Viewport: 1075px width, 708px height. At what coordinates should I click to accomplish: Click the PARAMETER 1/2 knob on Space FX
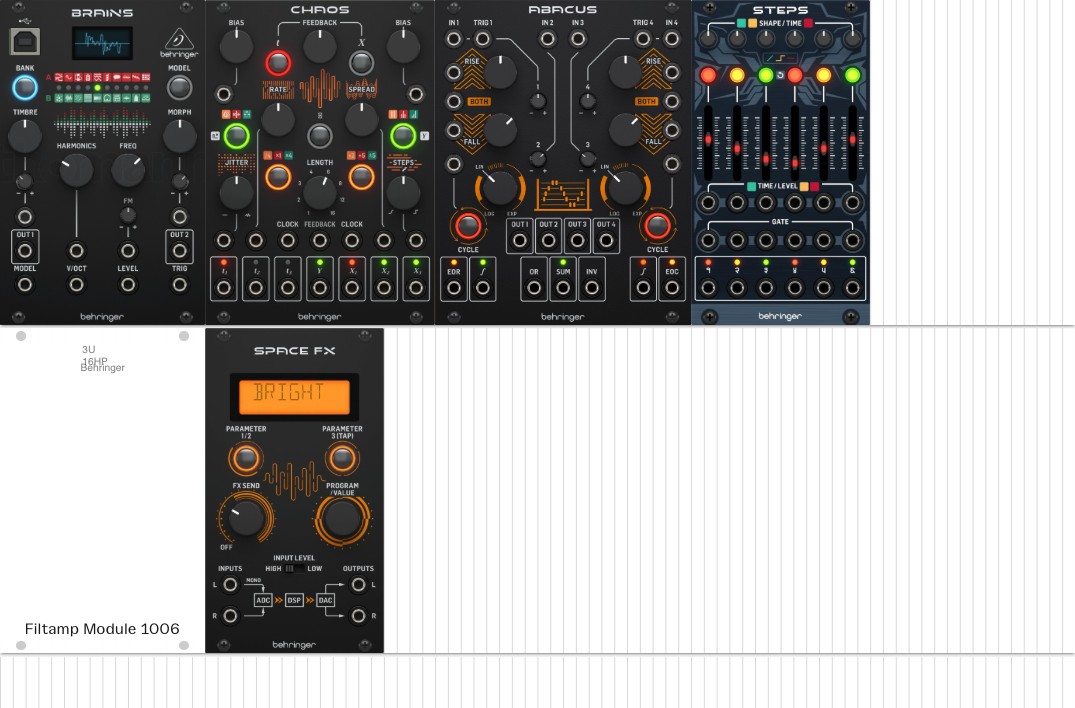pos(245,459)
